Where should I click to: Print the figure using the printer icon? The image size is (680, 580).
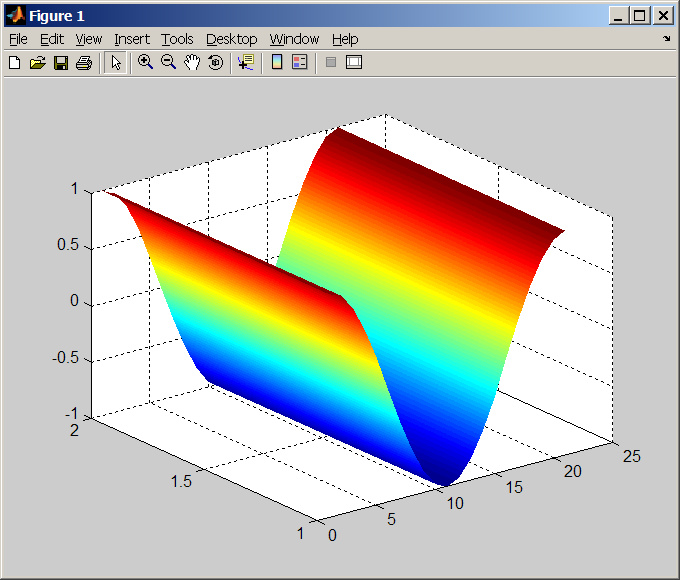pyautogui.click(x=84, y=63)
